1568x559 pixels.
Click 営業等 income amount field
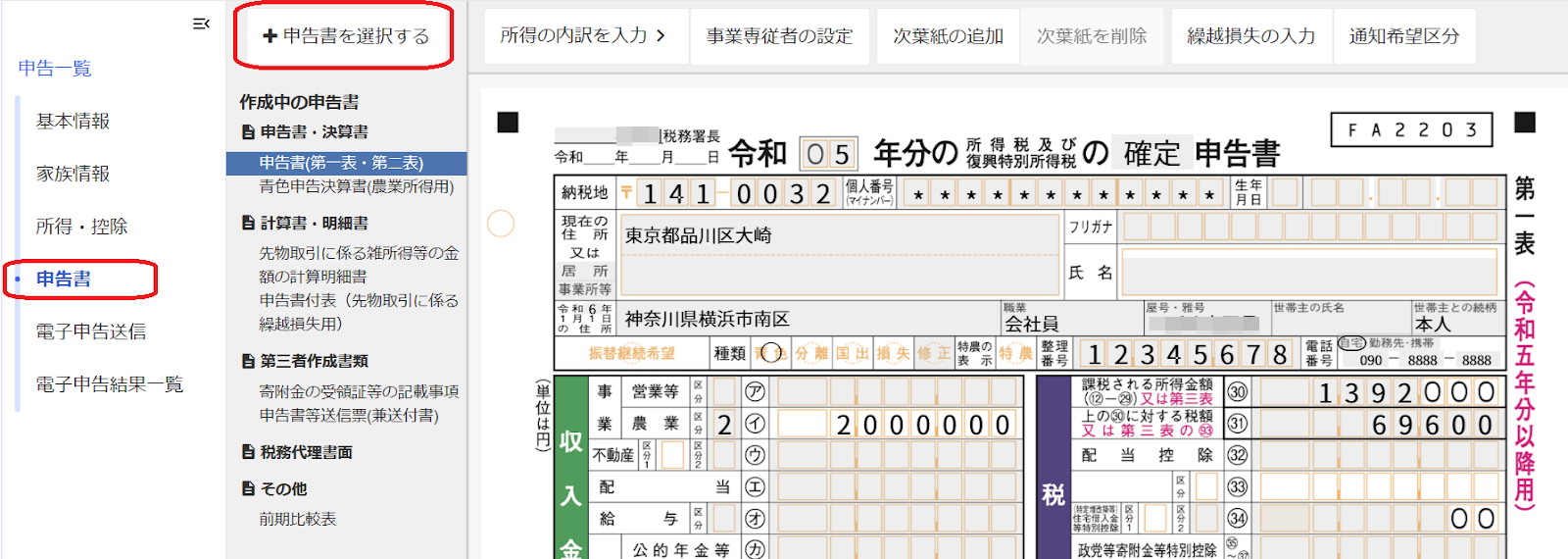[896, 392]
